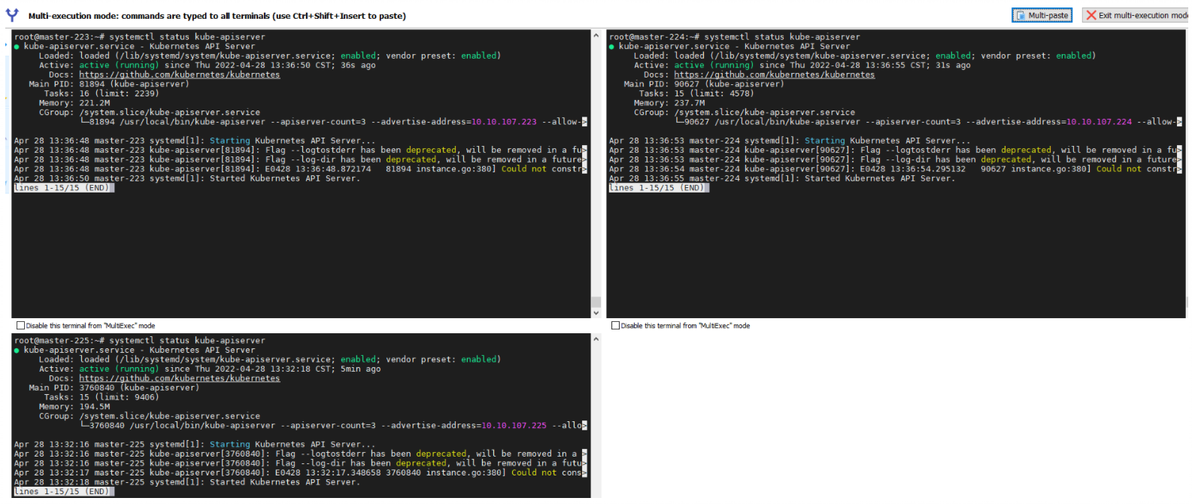1192x504 pixels.
Task: Click 'lines 1-15/15 (END)' in master-225 terminal
Action: [x=64, y=490]
